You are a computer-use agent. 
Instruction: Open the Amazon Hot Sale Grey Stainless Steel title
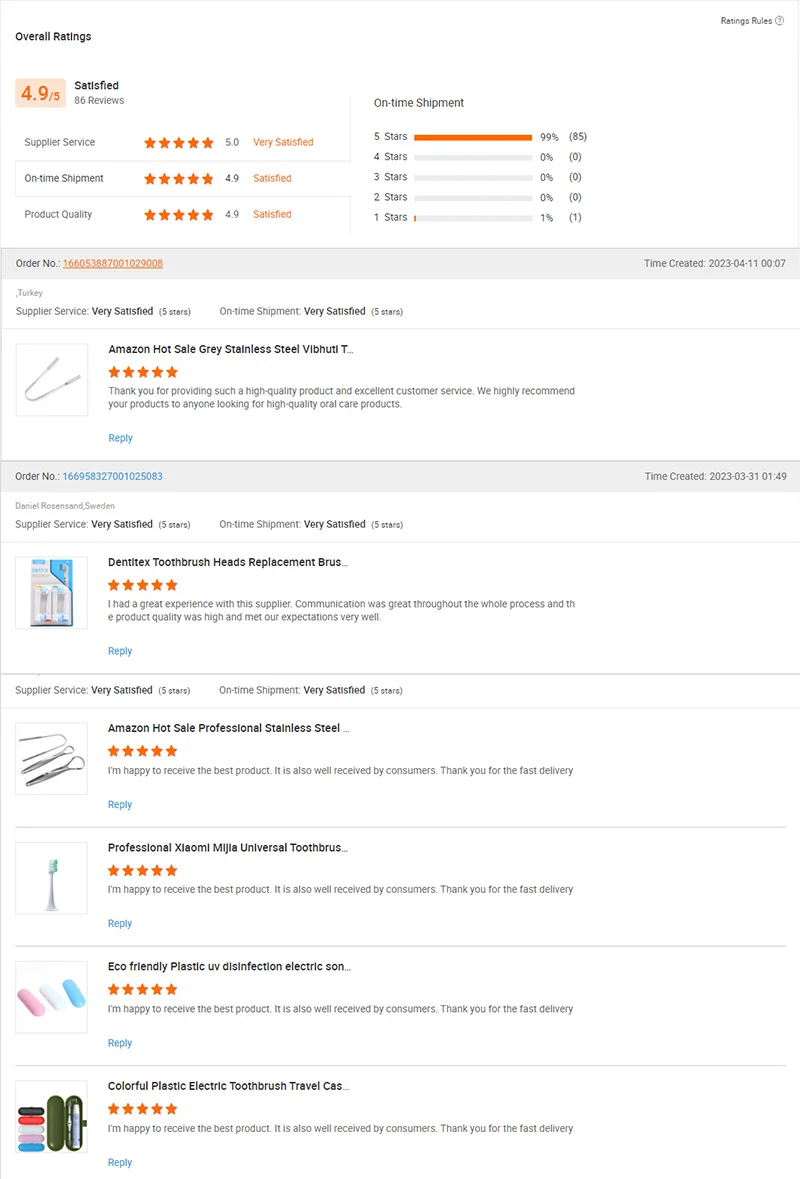point(230,350)
